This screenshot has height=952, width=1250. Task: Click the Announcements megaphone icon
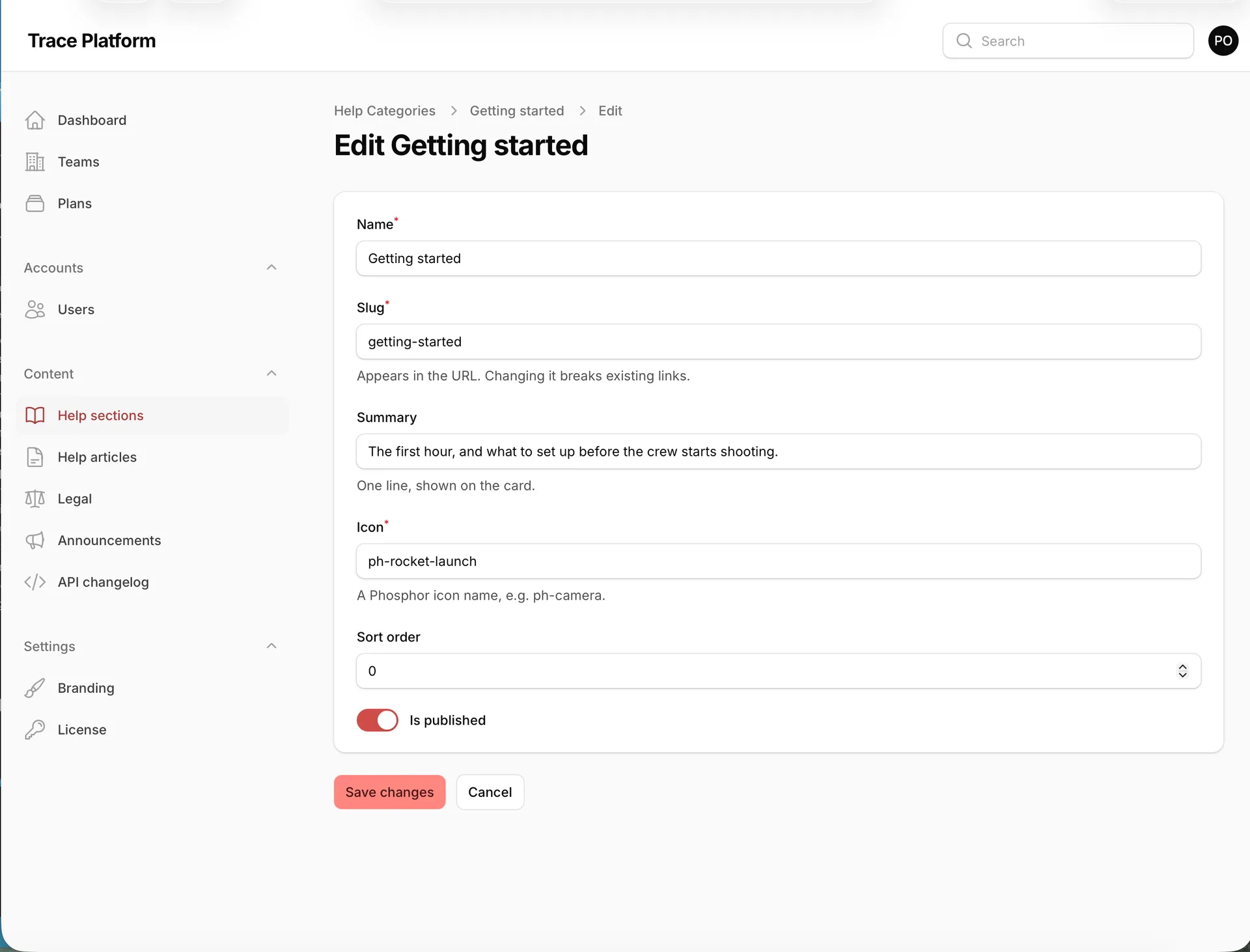[x=35, y=541]
